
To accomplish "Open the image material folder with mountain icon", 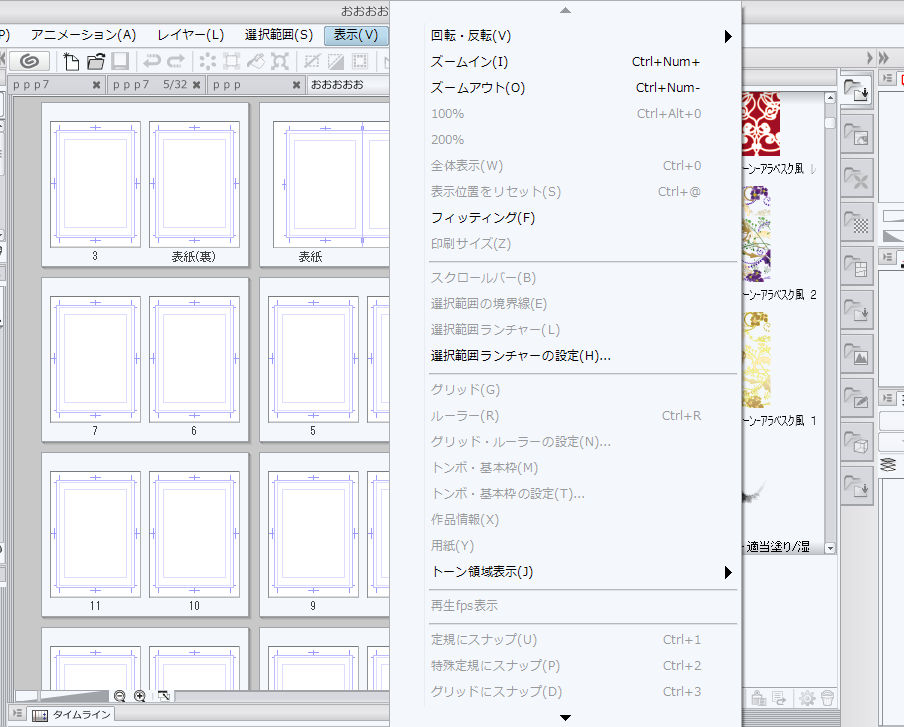I will (x=855, y=354).
